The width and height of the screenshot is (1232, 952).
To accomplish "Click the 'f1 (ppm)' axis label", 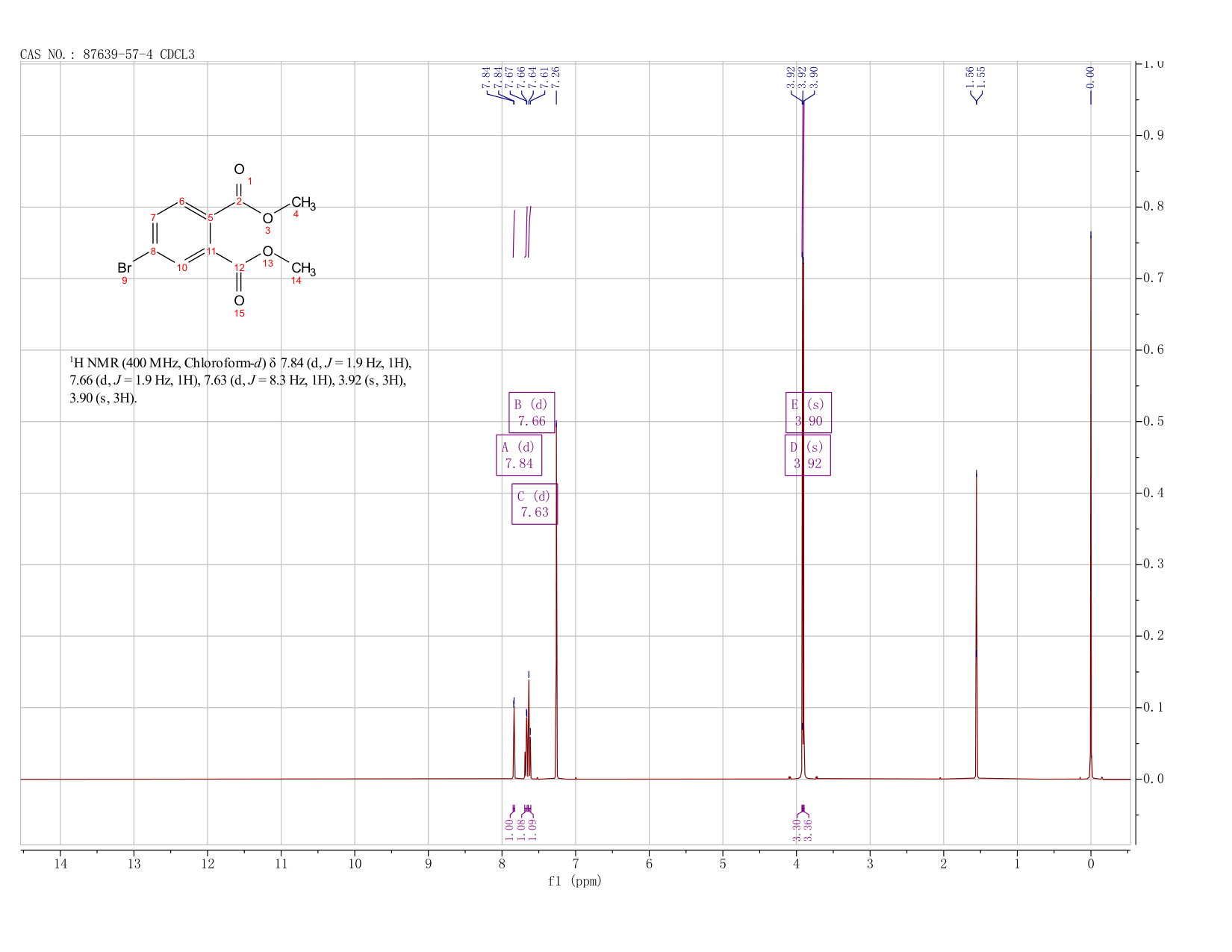I will pyautogui.click(x=575, y=881).
